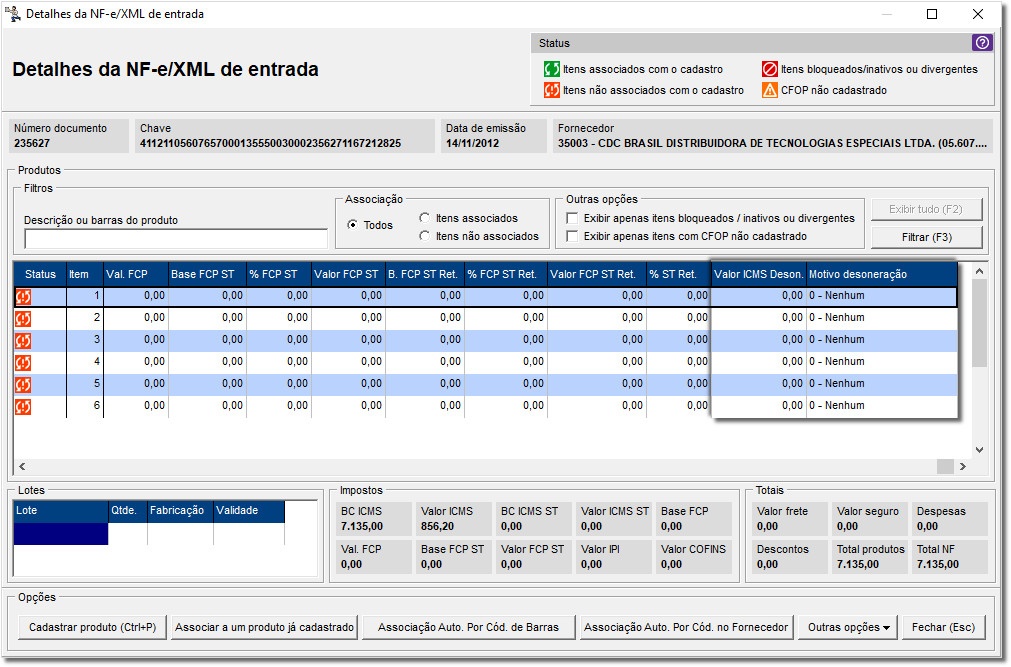Select the 'Todos' association radio button
Viewport: 1011px width, 667px height.
tap(352, 225)
